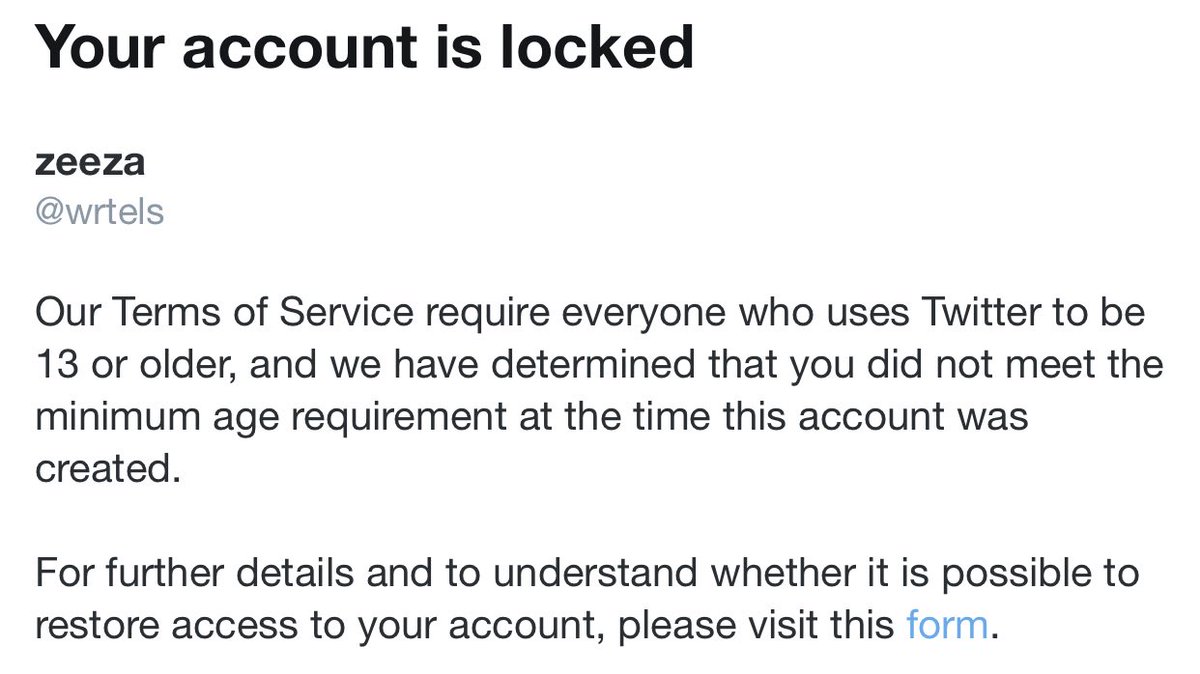Click the @wrtels username handle
This screenshot has height=674, width=1200.
coord(100,212)
